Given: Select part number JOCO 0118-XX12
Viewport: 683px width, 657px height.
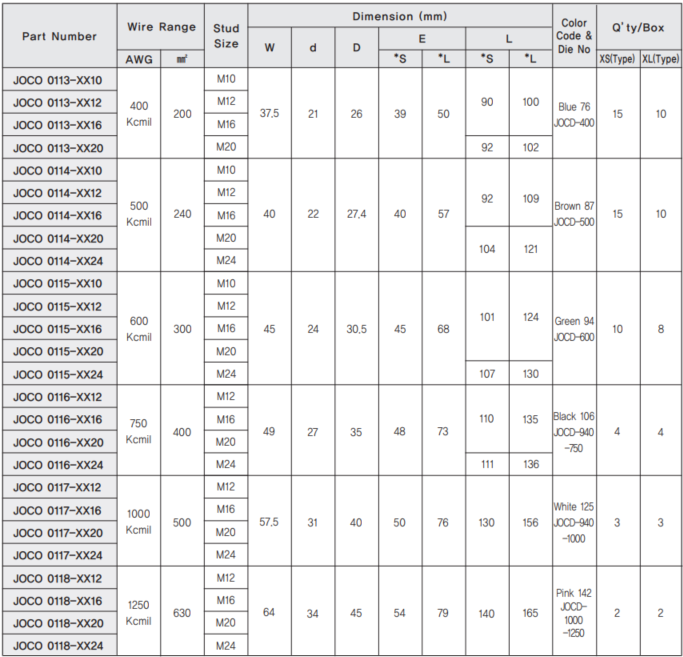Looking at the screenshot, I should tap(60, 578).
